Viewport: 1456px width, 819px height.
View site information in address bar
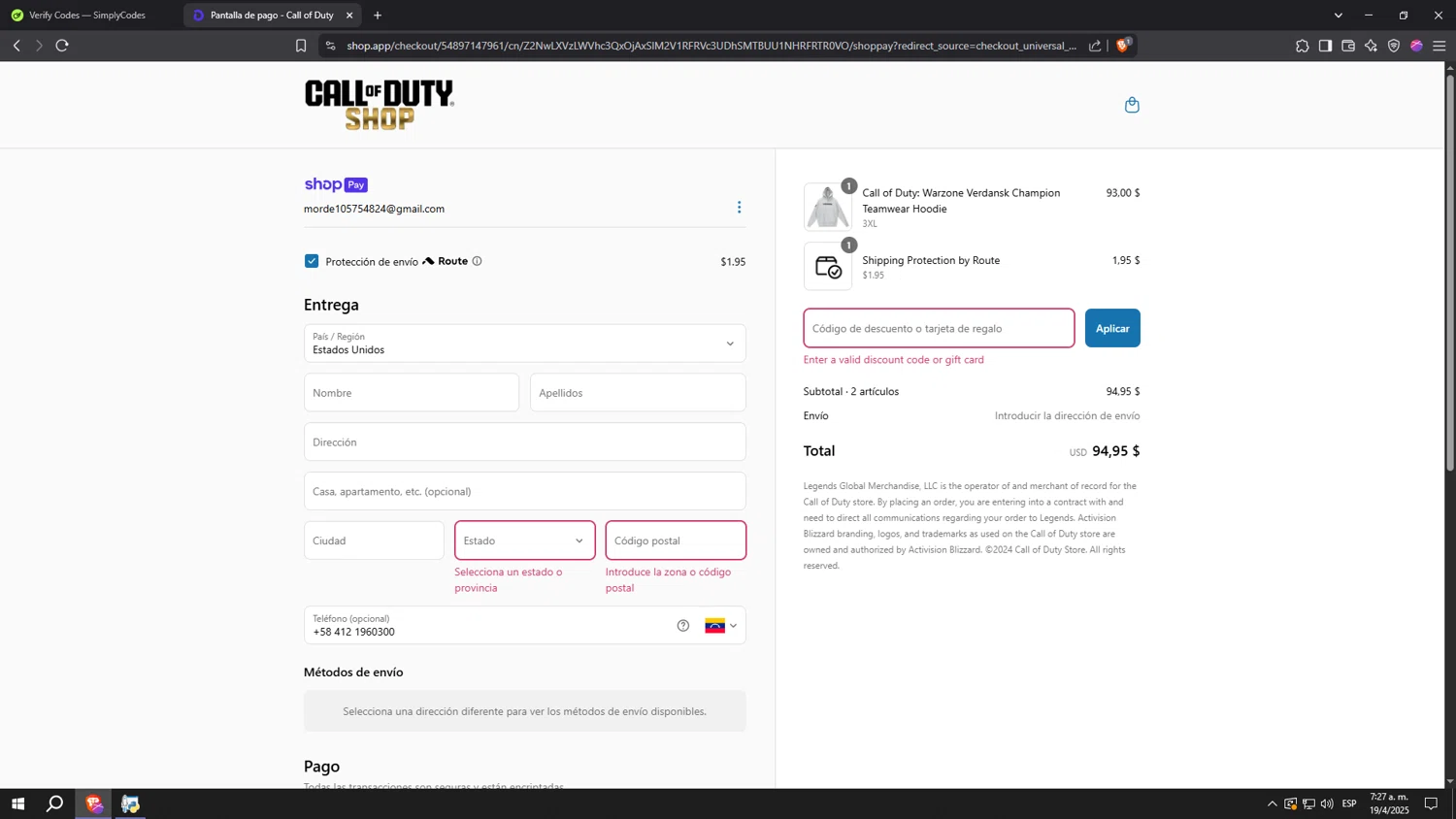pyautogui.click(x=330, y=46)
